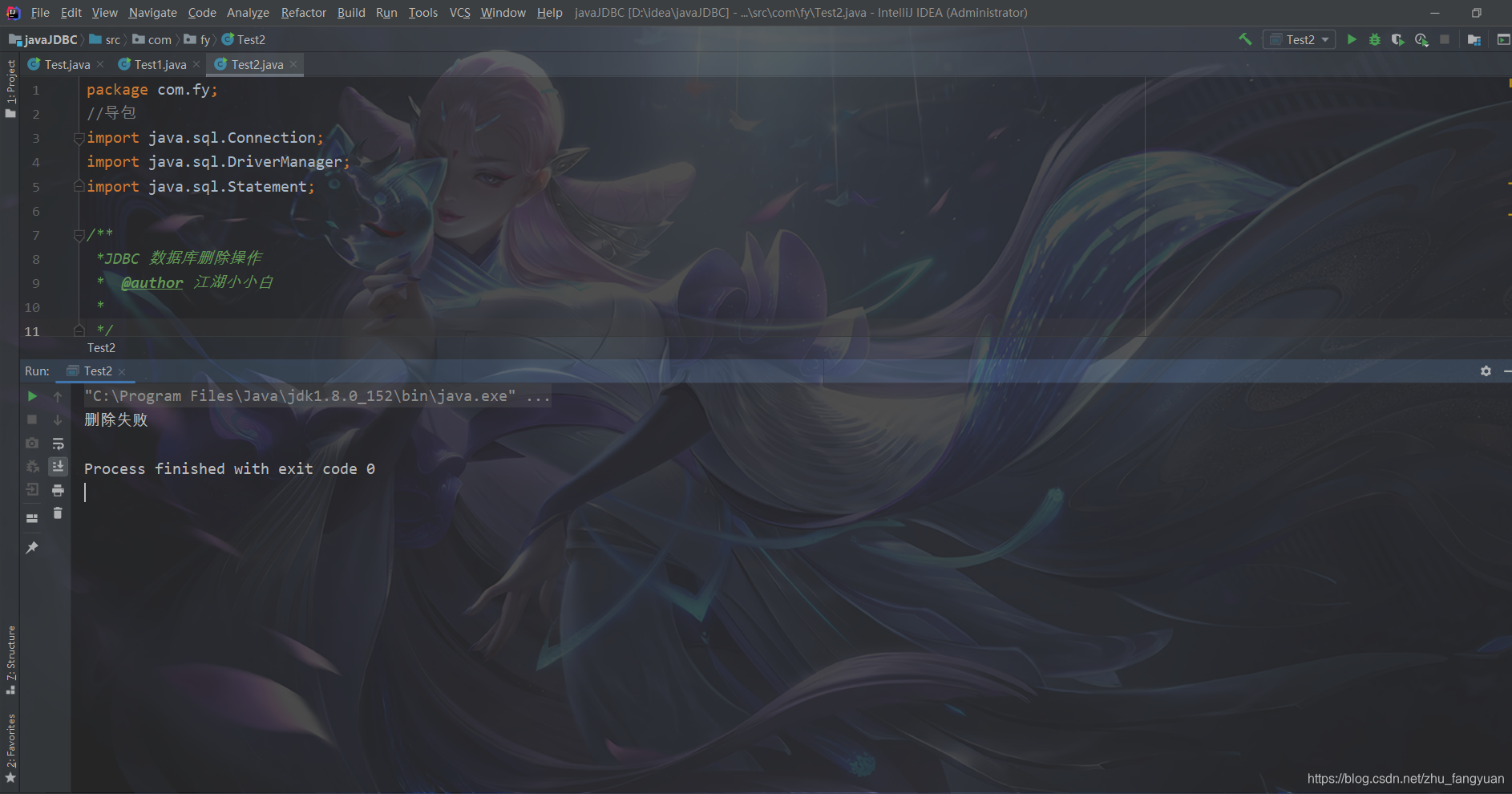This screenshot has height=794, width=1512.
Task: Build project with the hammer icon
Action: 1245,39
